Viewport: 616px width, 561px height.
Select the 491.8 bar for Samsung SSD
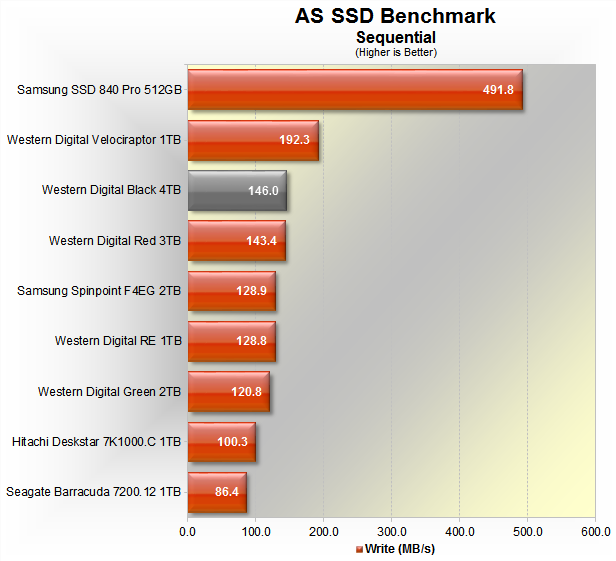[355, 90]
